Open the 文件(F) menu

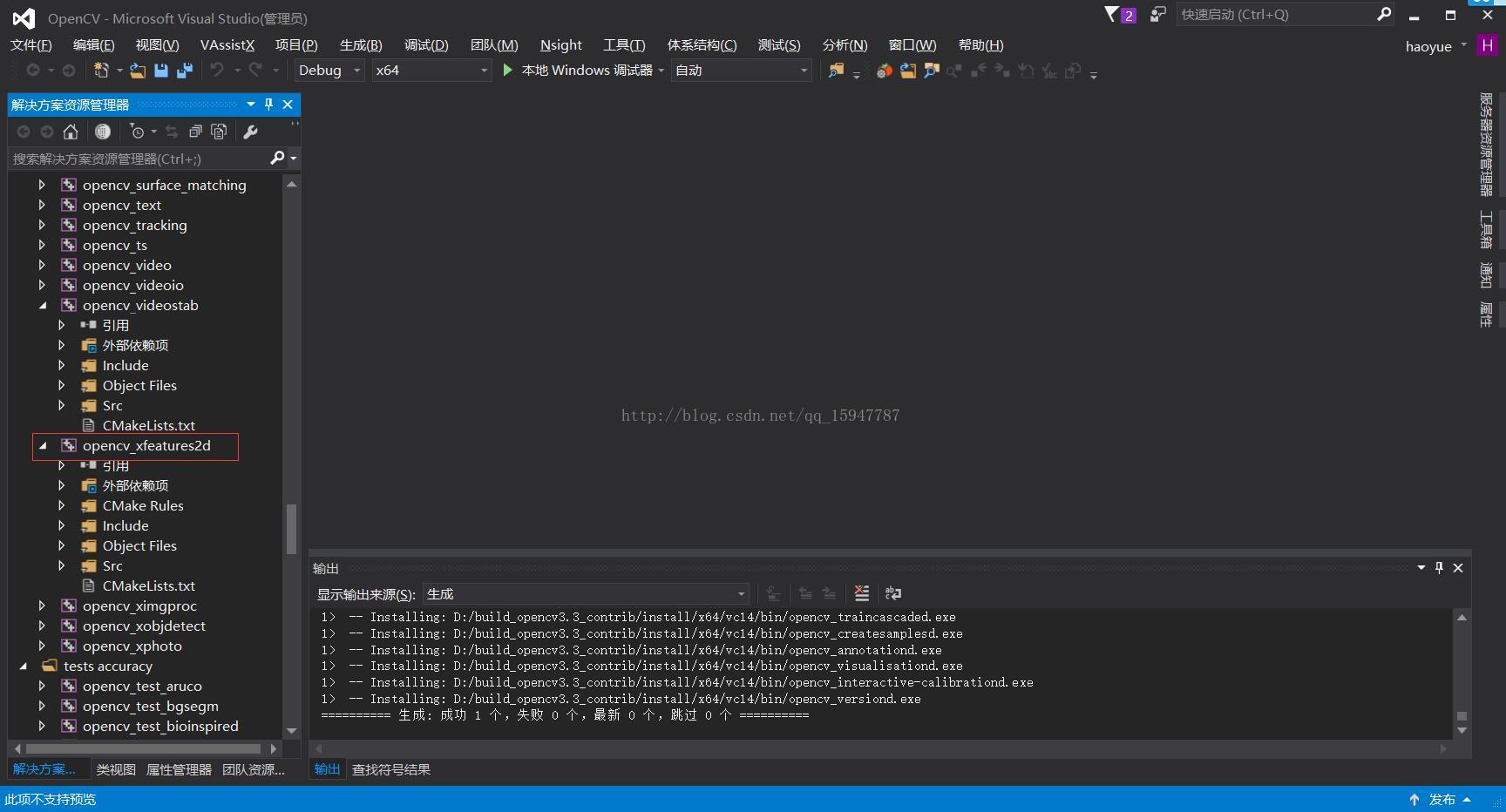31,45
